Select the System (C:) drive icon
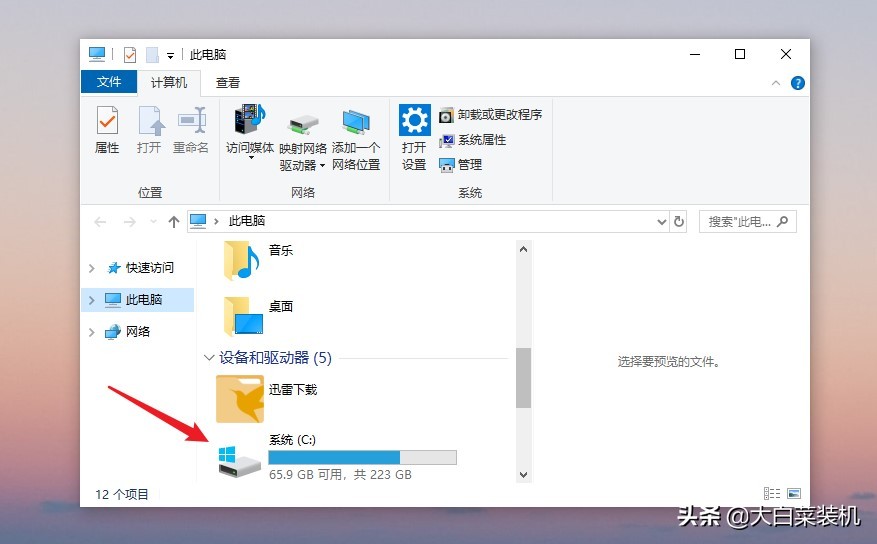The image size is (877, 544). pos(239,462)
